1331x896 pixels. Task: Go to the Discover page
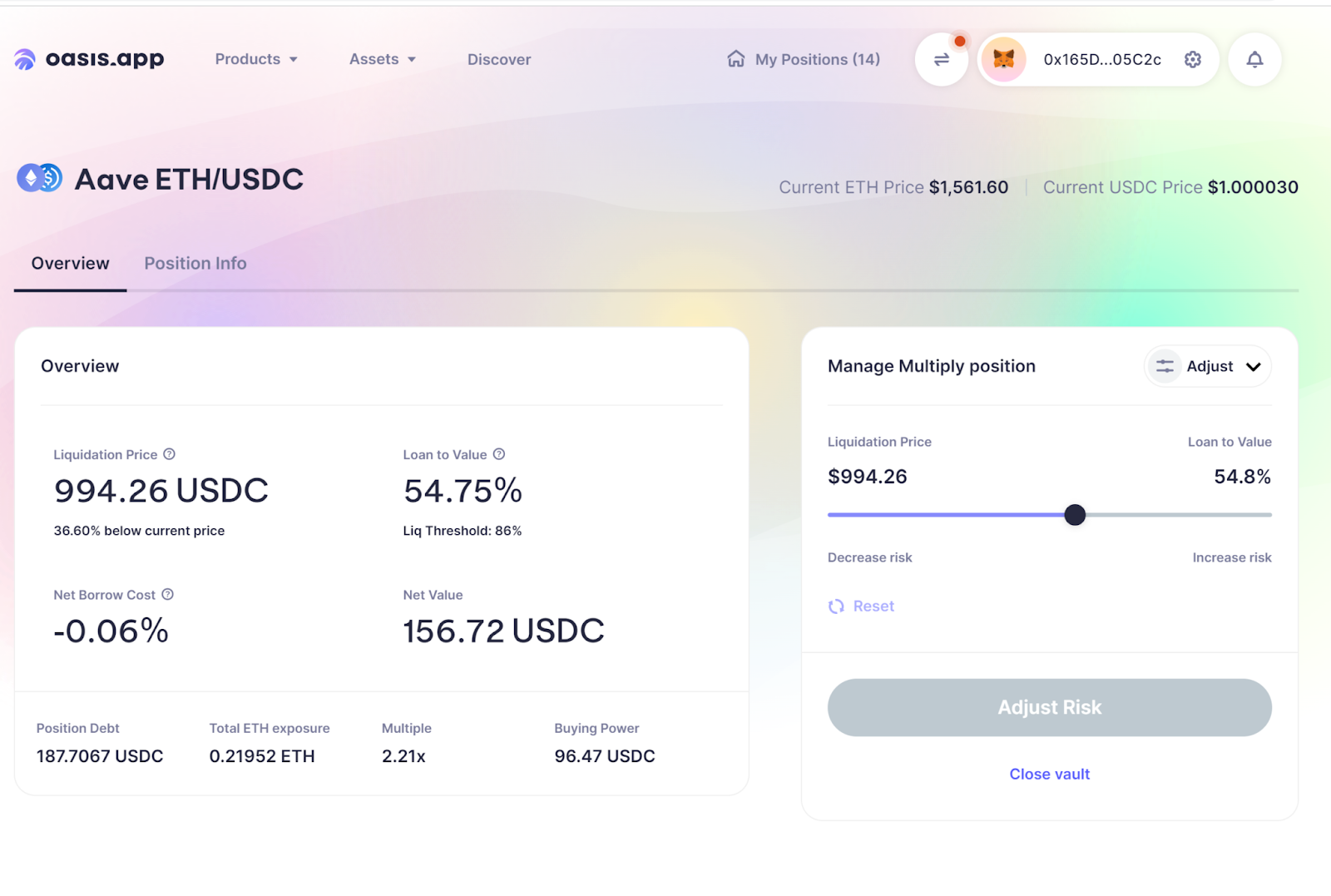[499, 59]
